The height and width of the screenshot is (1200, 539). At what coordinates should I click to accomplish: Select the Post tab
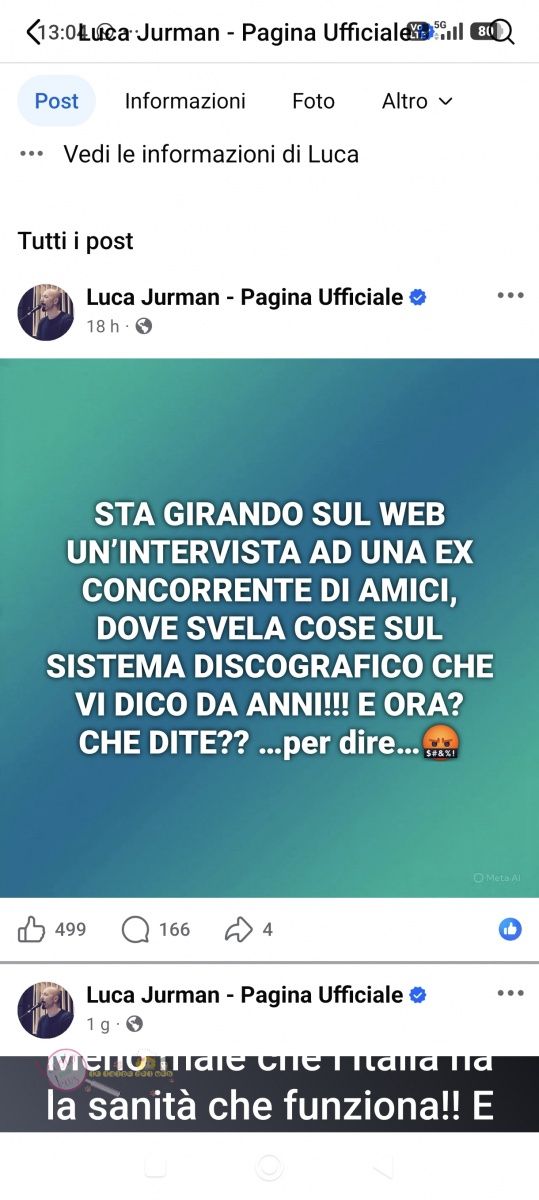click(x=56, y=101)
